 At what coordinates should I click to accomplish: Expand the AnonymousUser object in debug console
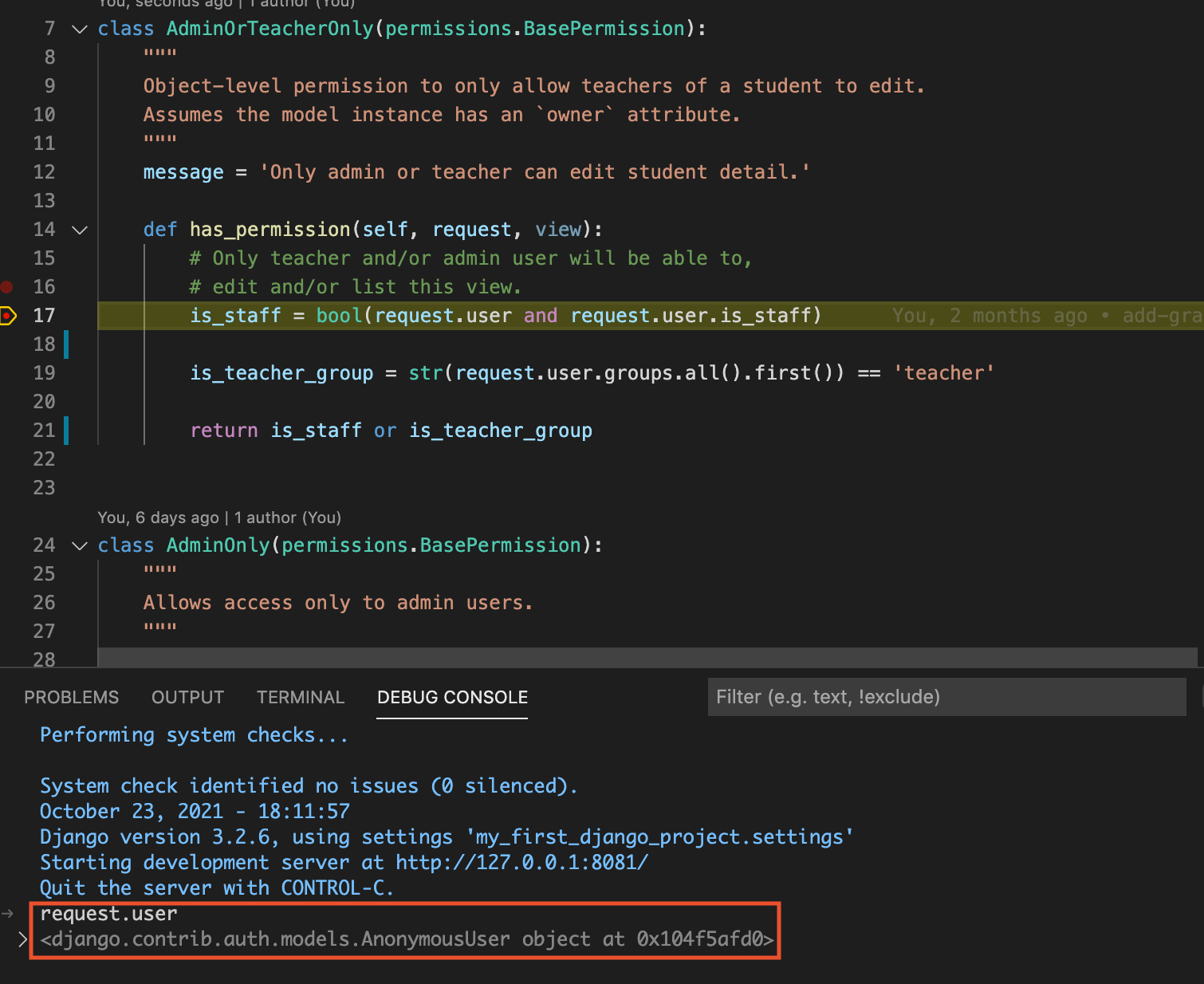pyautogui.click(x=23, y=940)
